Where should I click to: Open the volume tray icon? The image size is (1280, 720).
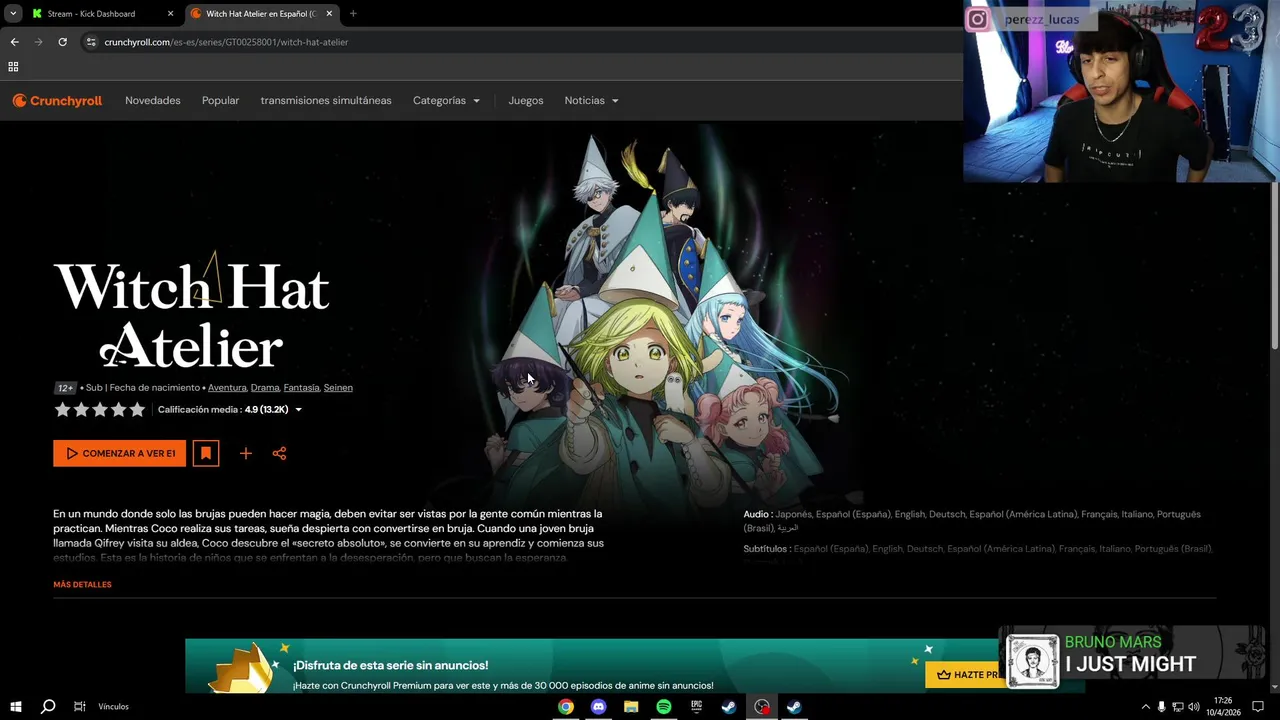click(1194, 707)
